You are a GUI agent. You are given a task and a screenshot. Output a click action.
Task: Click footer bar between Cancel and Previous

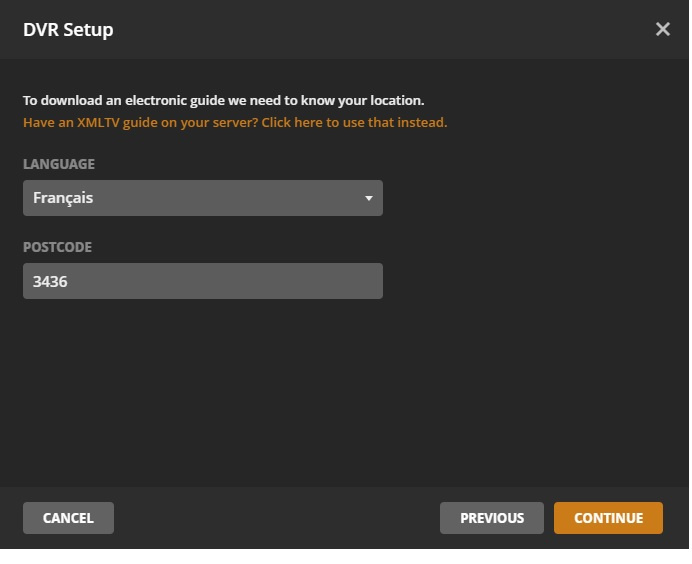(275, 518)
